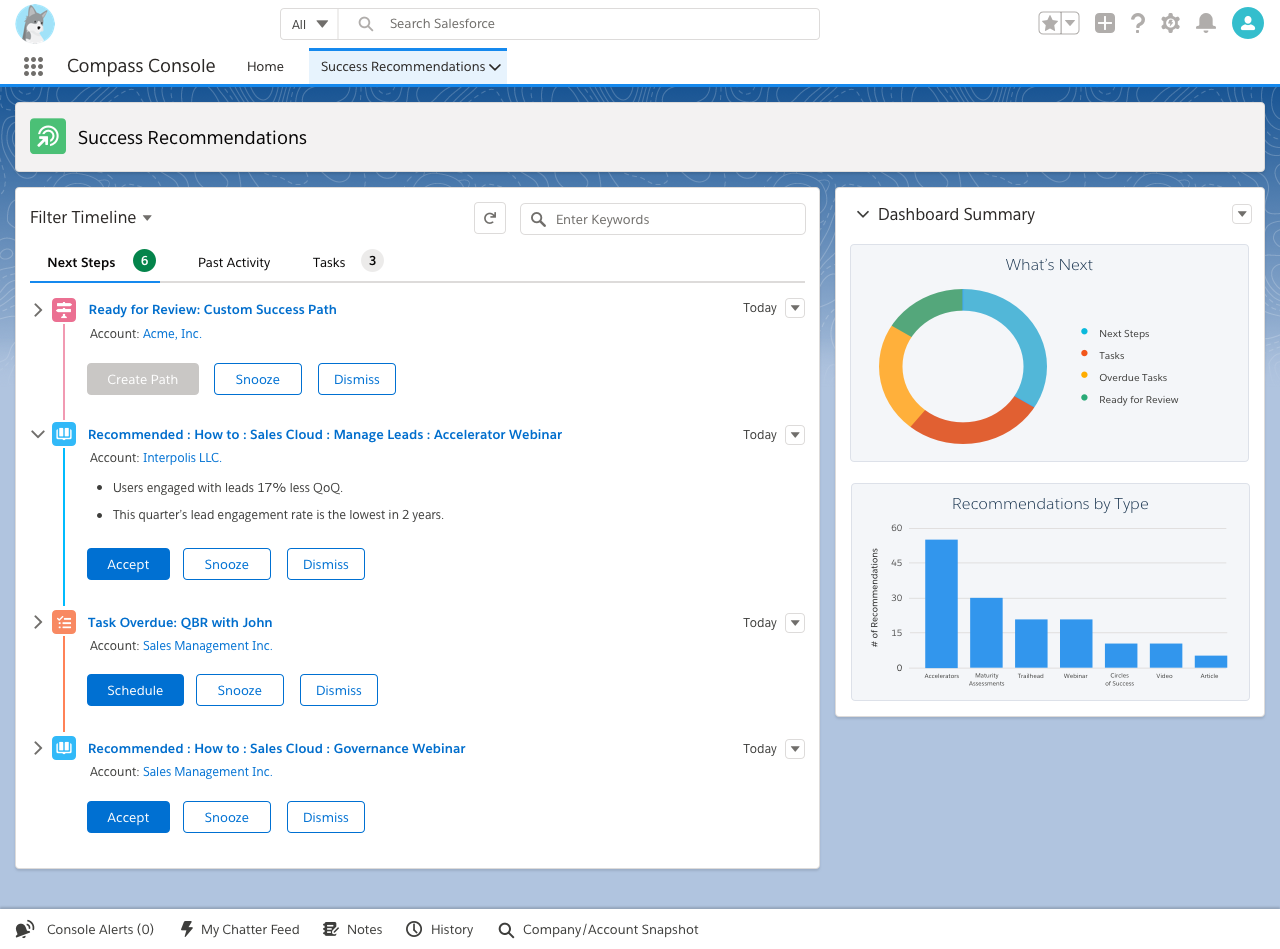The image size is (1280, 949).
Task: Open the user profile avatar
Action: tap(1248, 23)
